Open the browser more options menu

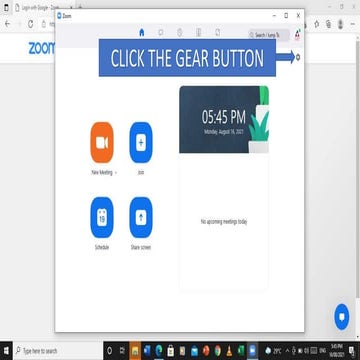(352, 24)
